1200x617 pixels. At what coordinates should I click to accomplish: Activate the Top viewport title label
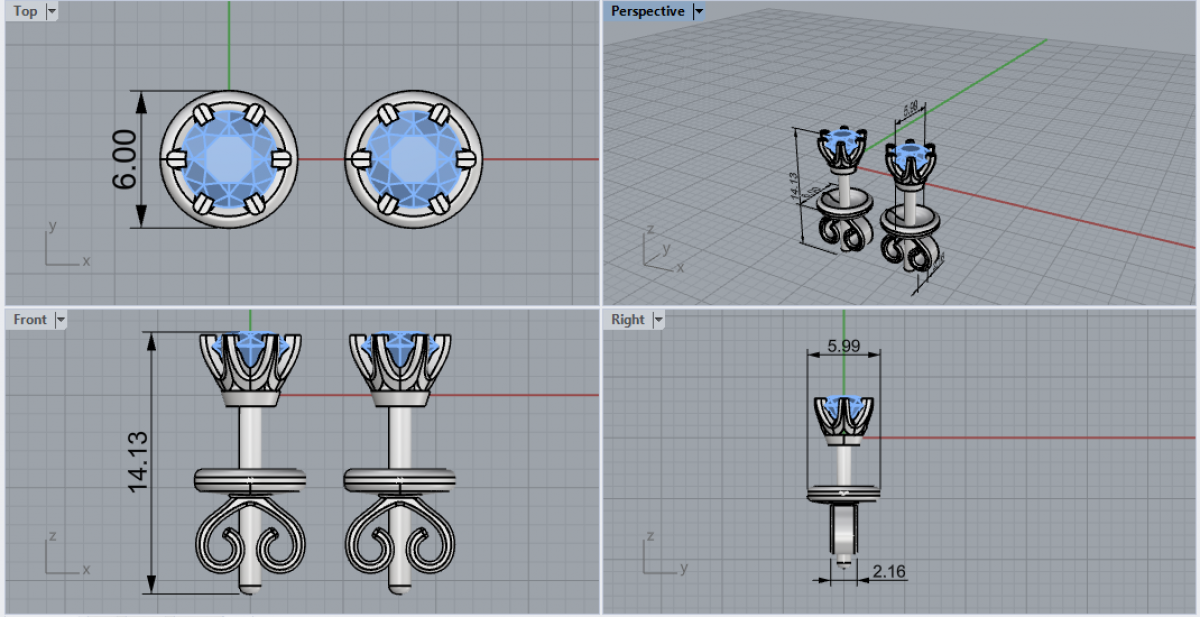point(25,12)
